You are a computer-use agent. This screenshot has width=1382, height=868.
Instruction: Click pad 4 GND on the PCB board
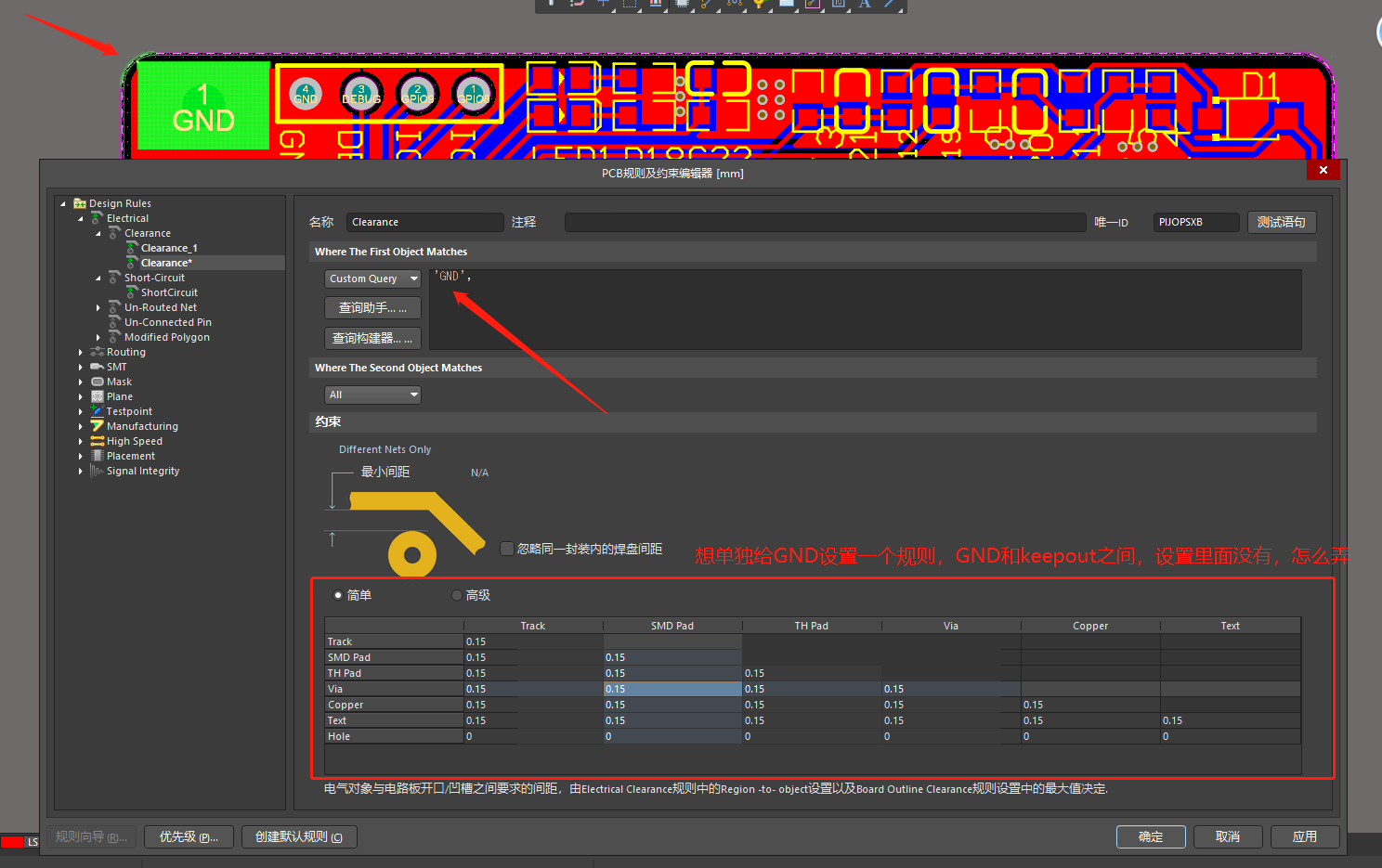pyautogui.click(x=306, y=94)
